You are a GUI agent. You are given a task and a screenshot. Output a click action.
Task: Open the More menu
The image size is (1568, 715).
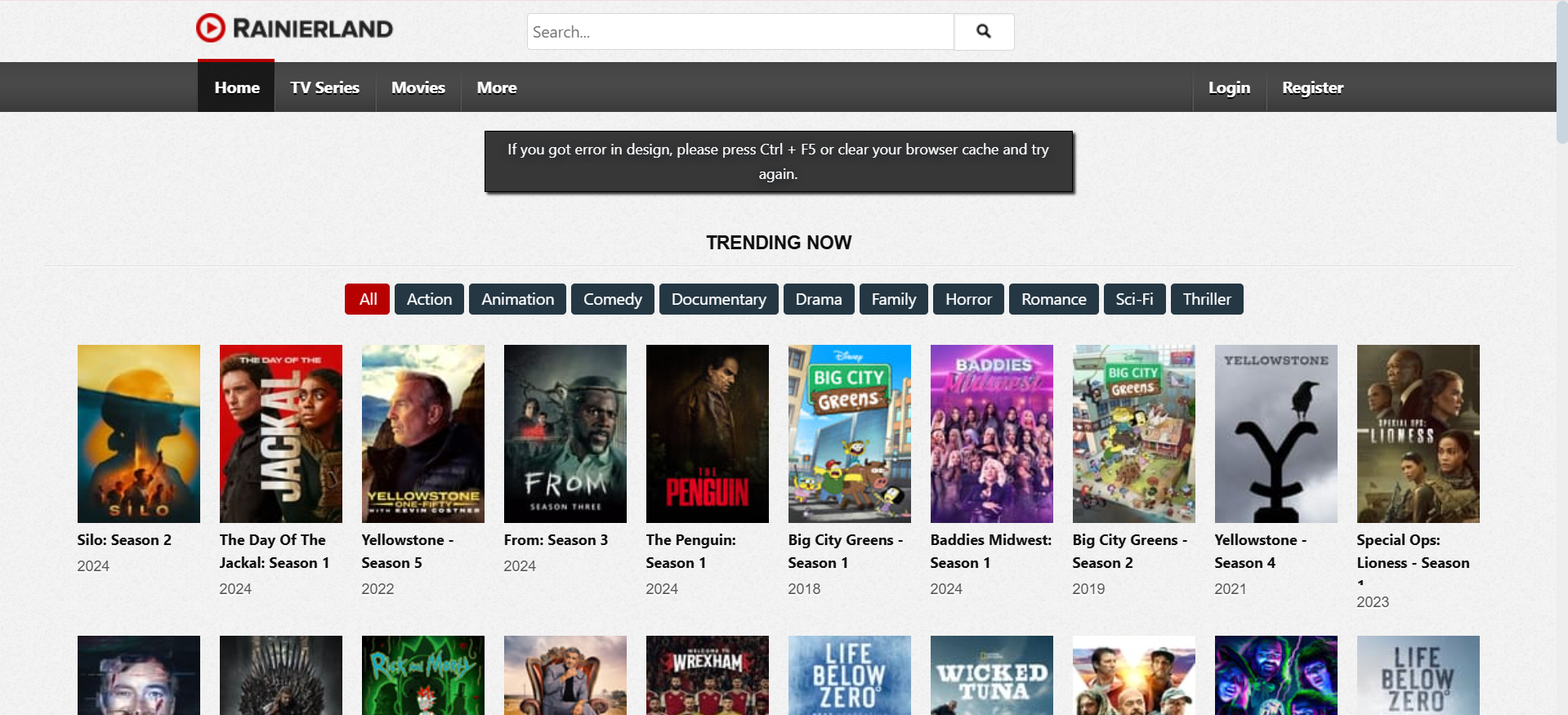[x=497, y=87]
